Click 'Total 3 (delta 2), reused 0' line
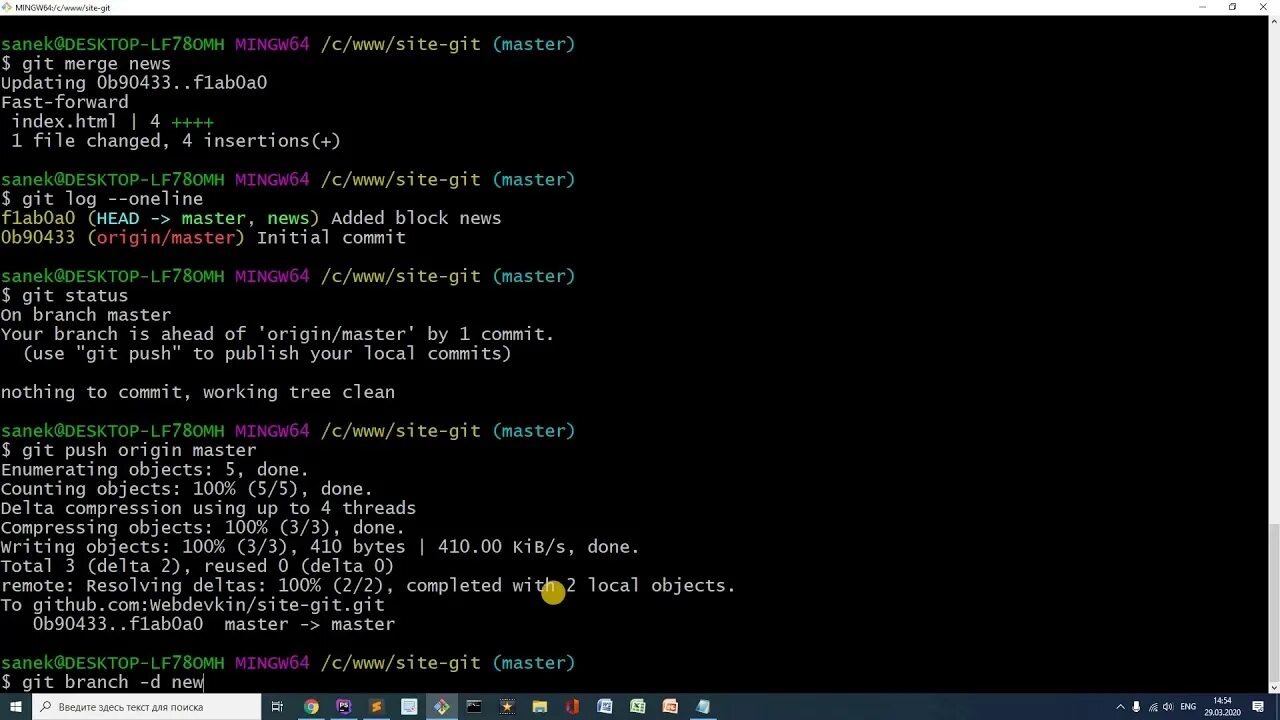The image size is (1280, 720). (x=198, y=566)
